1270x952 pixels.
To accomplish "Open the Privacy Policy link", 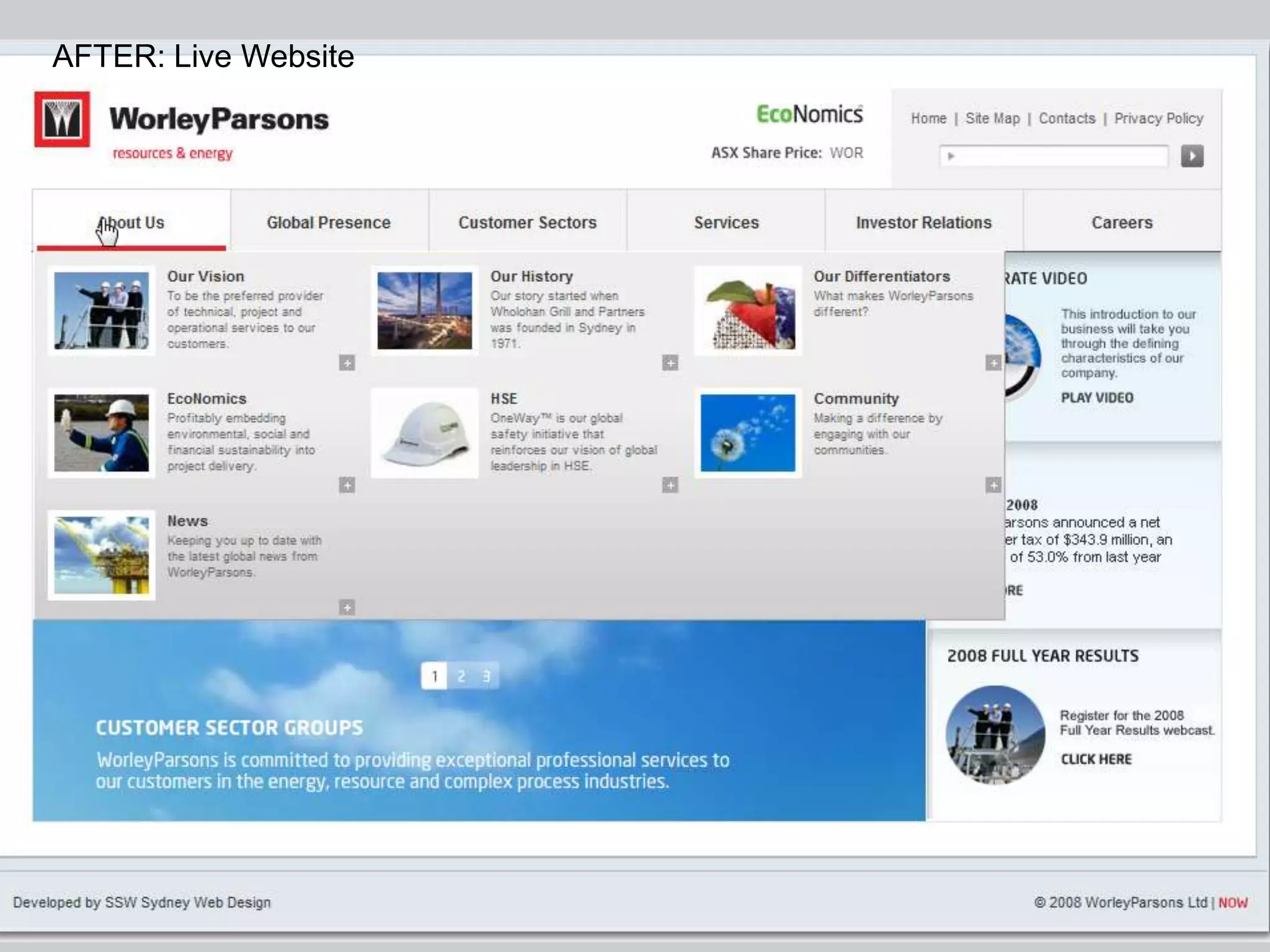I will [1158, 118].
